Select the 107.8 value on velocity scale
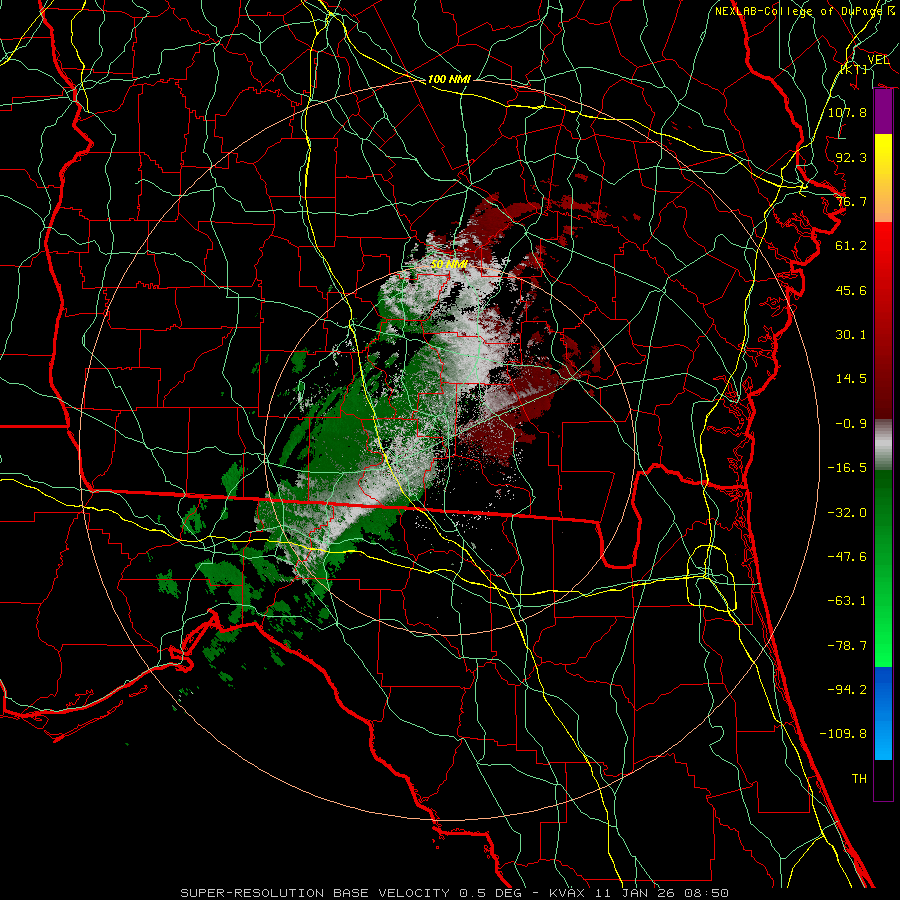Image resolution: width=900 pixels, height=900 pixels. (x=847, y=112)
